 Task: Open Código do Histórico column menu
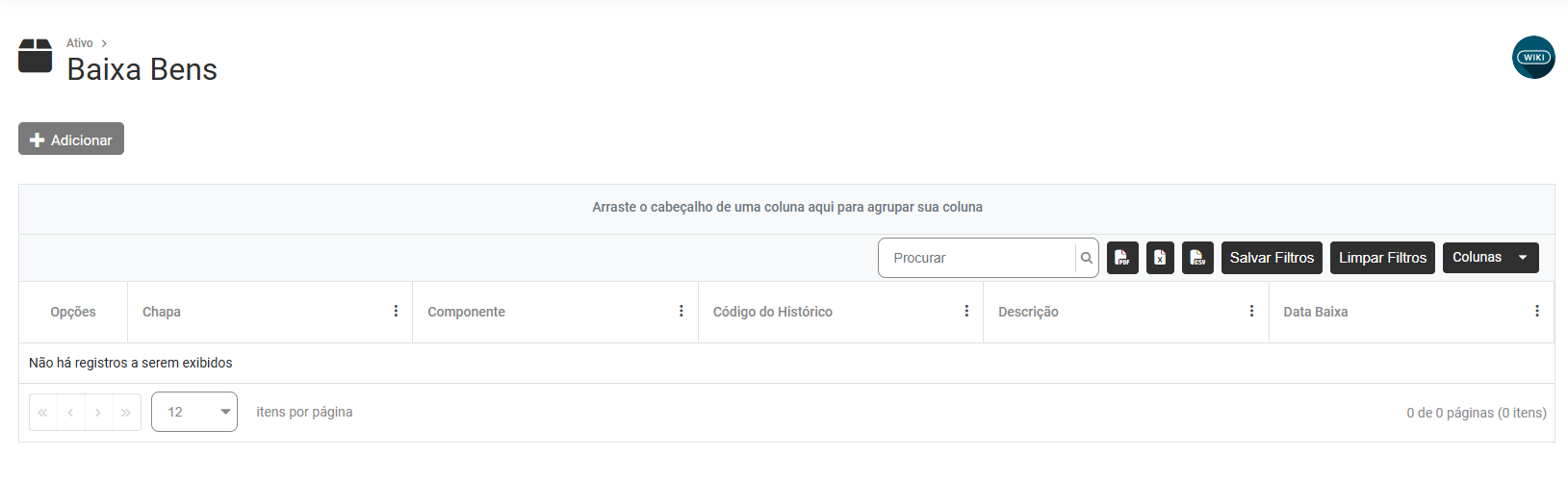tap(966, 311)
